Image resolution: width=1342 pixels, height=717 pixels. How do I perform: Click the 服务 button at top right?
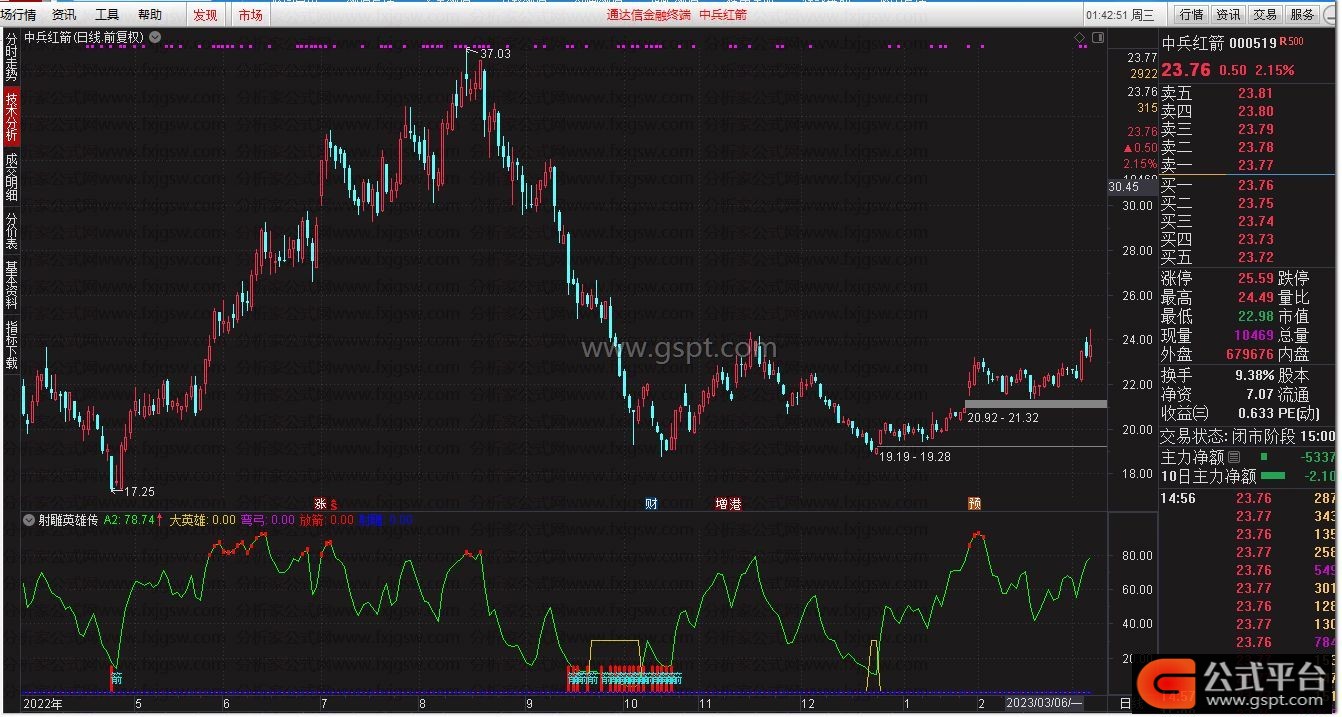[1302, 15]
